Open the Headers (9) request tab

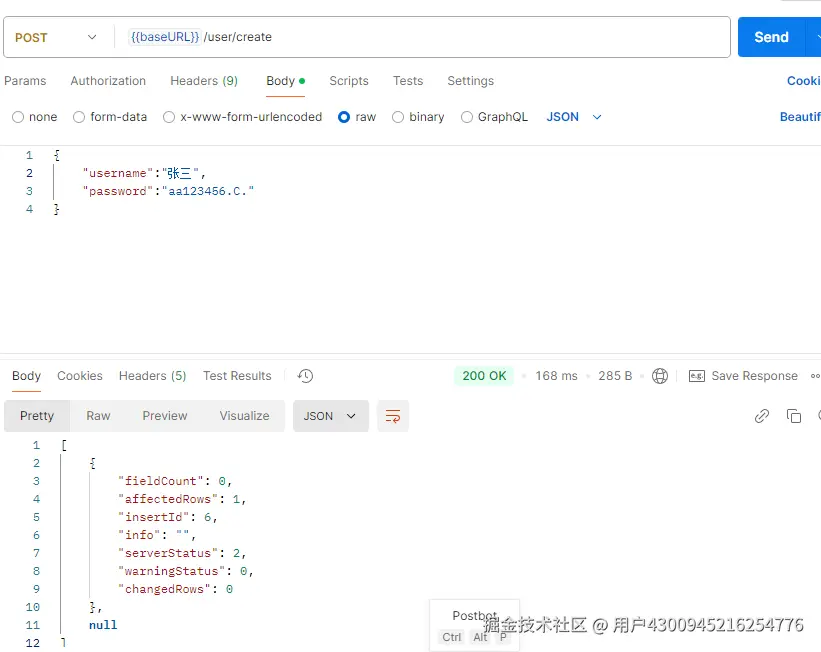(x=204, y=81)
